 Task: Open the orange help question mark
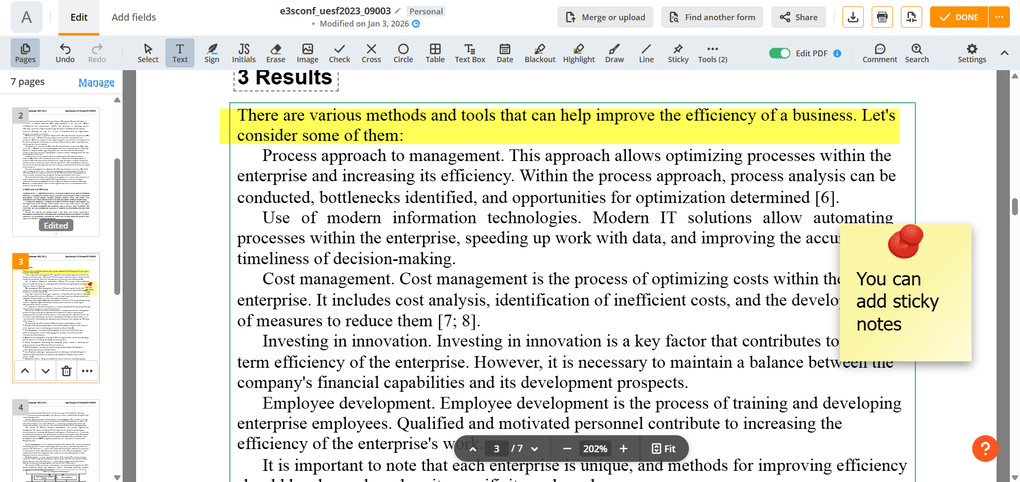click(x=985, y=448)
